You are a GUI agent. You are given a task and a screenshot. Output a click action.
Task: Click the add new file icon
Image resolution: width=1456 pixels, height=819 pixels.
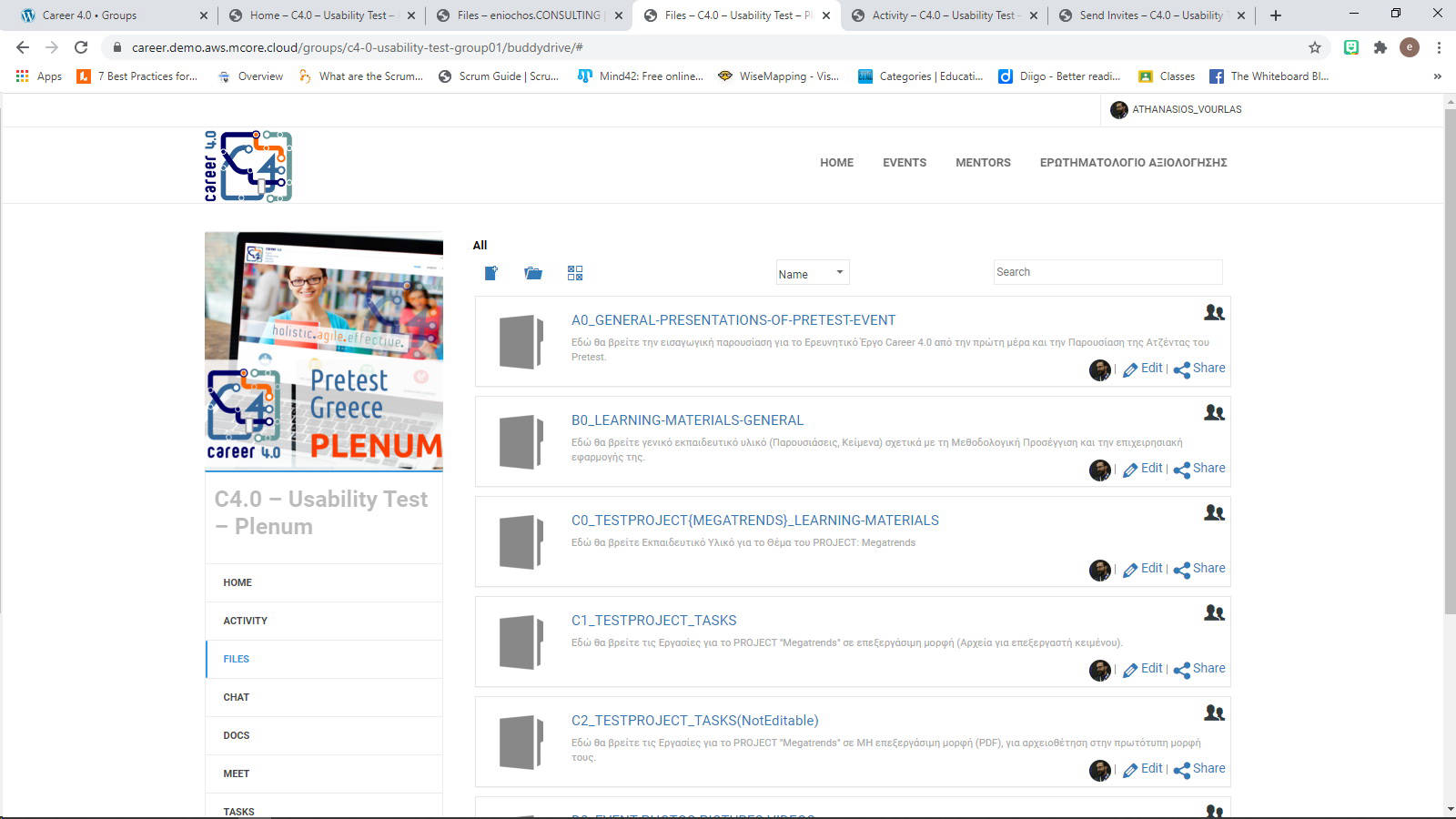(x=491, y=273)
